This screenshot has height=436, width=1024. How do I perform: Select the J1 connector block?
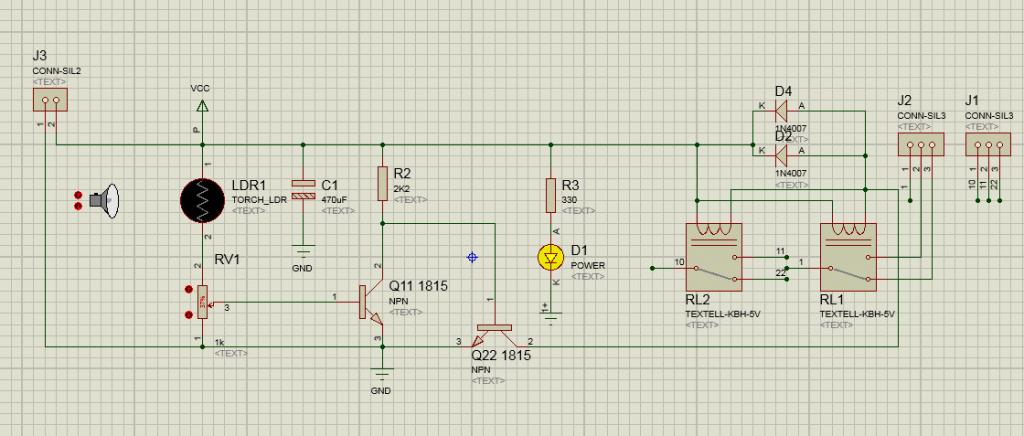pos(988,144)
